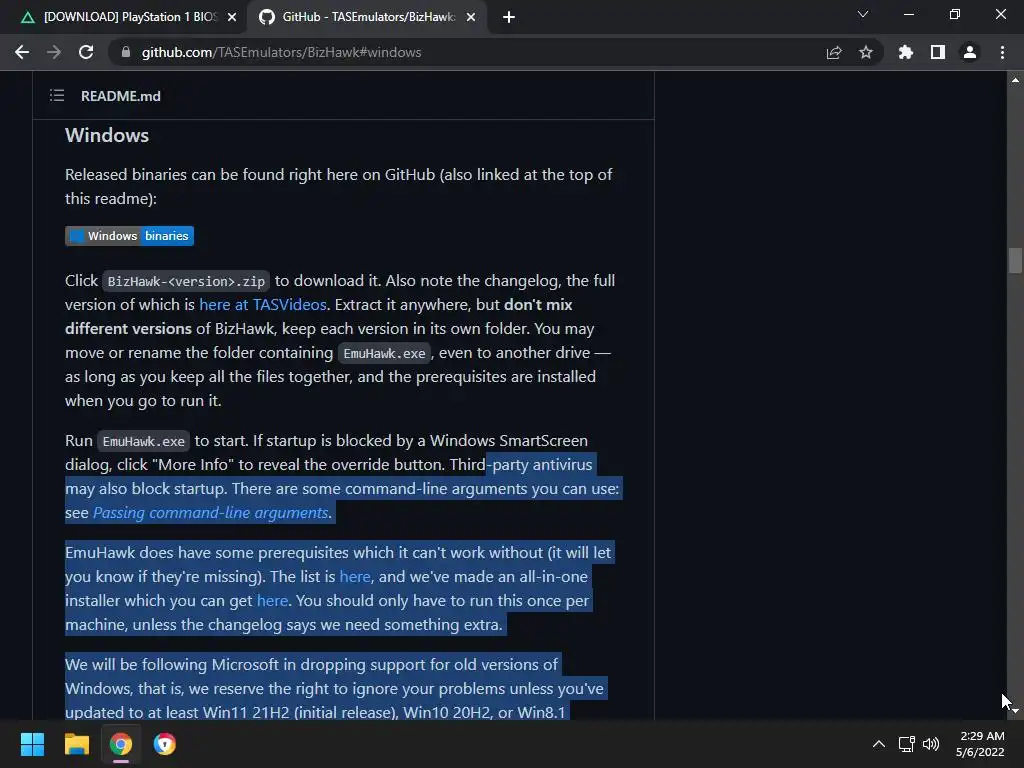Toggle the browser side panel icon
This screenshot has height=768, width=1024.
click(938, 52)
